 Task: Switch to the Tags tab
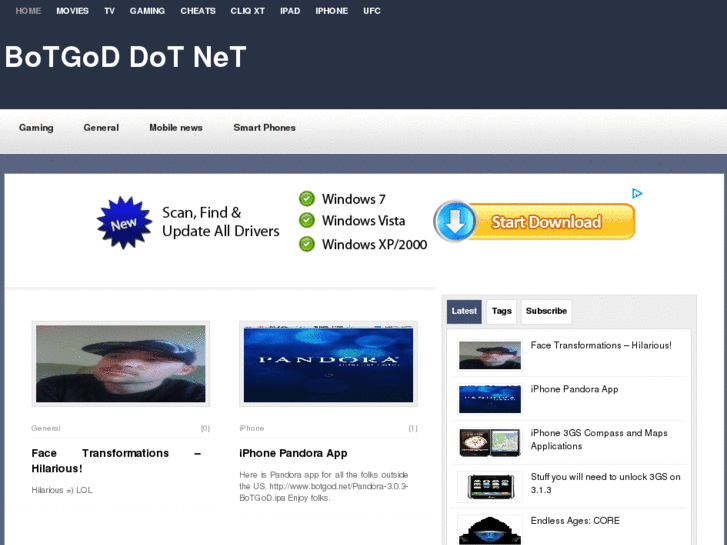(502, 311)
